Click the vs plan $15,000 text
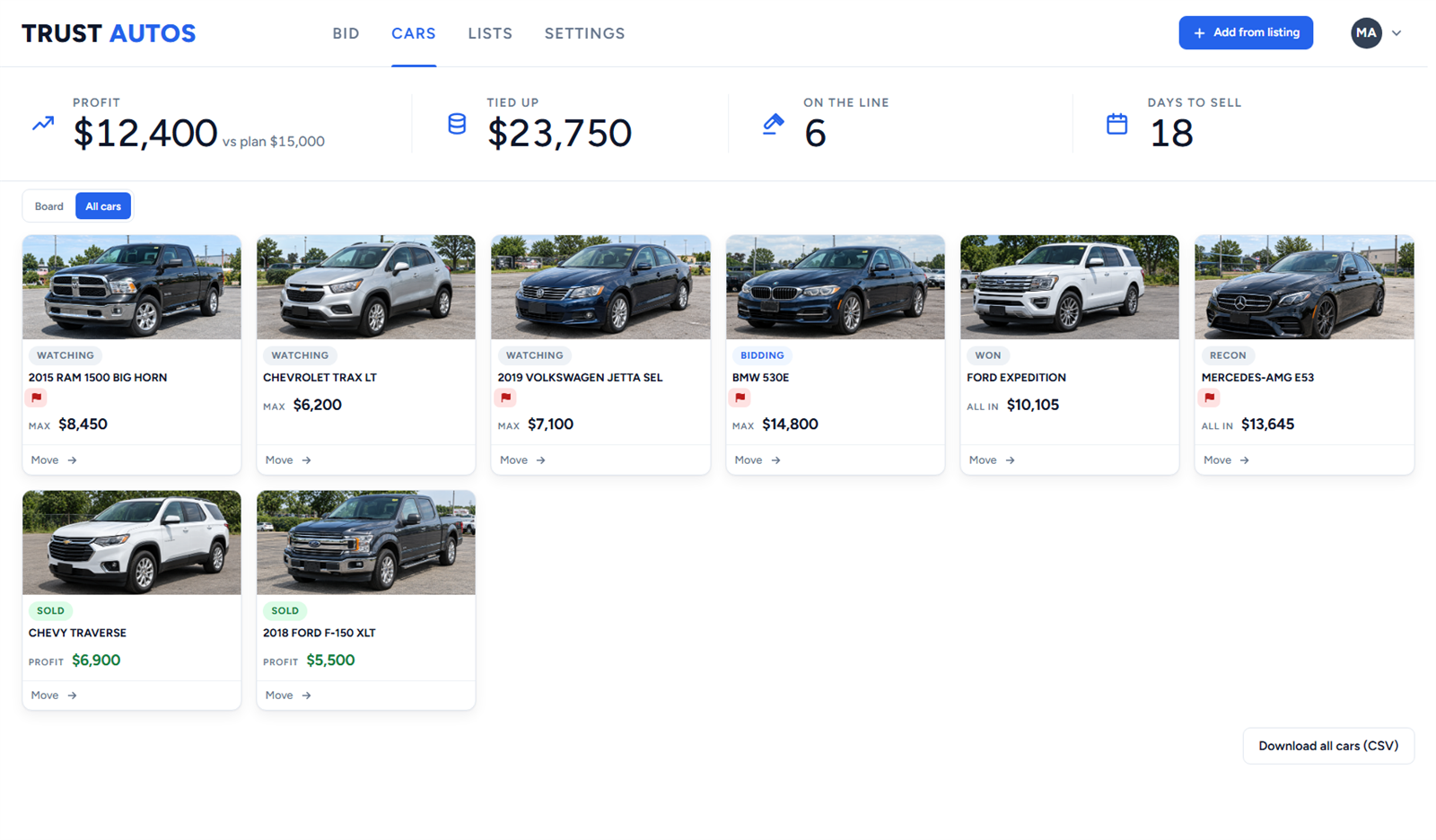The image size is (1436, 840). click(274, 142)
